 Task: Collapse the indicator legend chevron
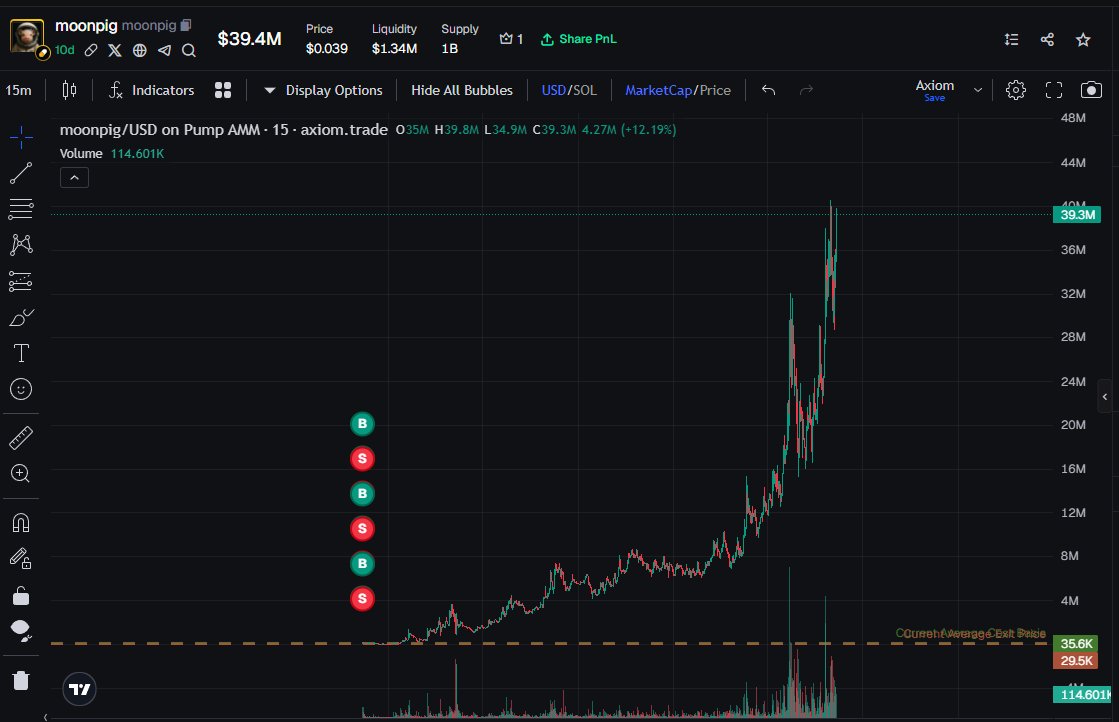[x=74, y=178]
